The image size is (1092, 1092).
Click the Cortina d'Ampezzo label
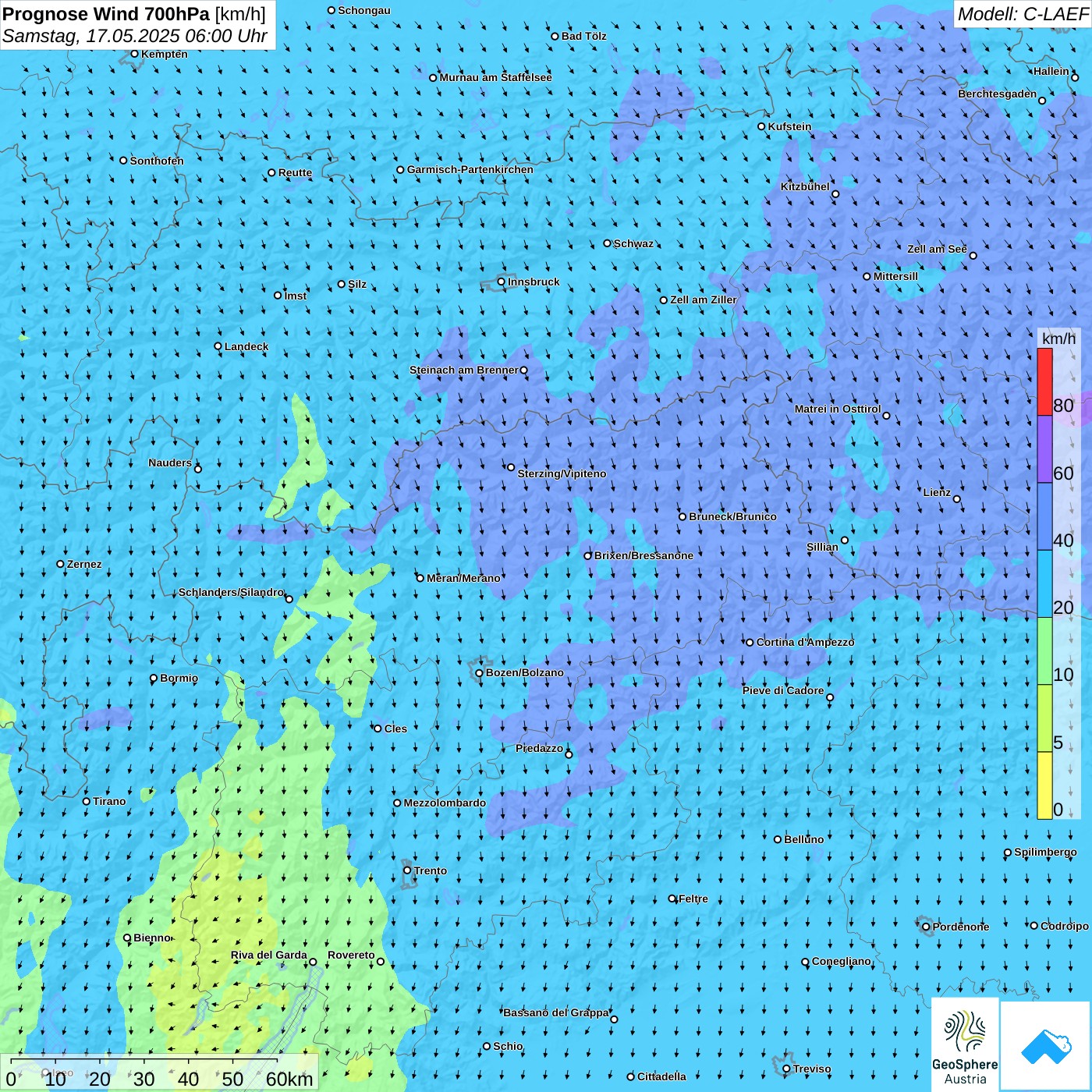click(805, 642)
